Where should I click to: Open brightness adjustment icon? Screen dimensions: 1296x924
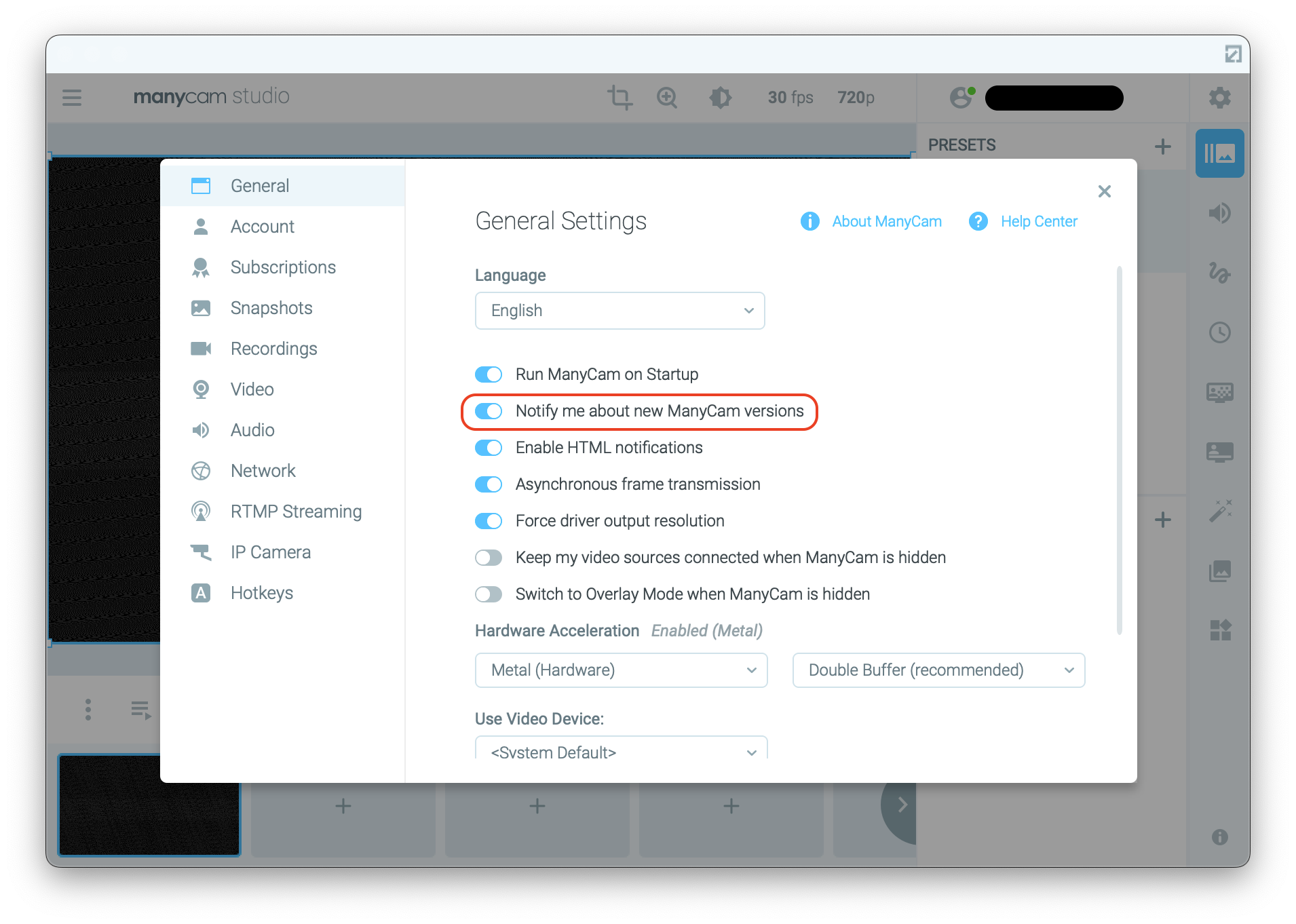pos(721,98)
